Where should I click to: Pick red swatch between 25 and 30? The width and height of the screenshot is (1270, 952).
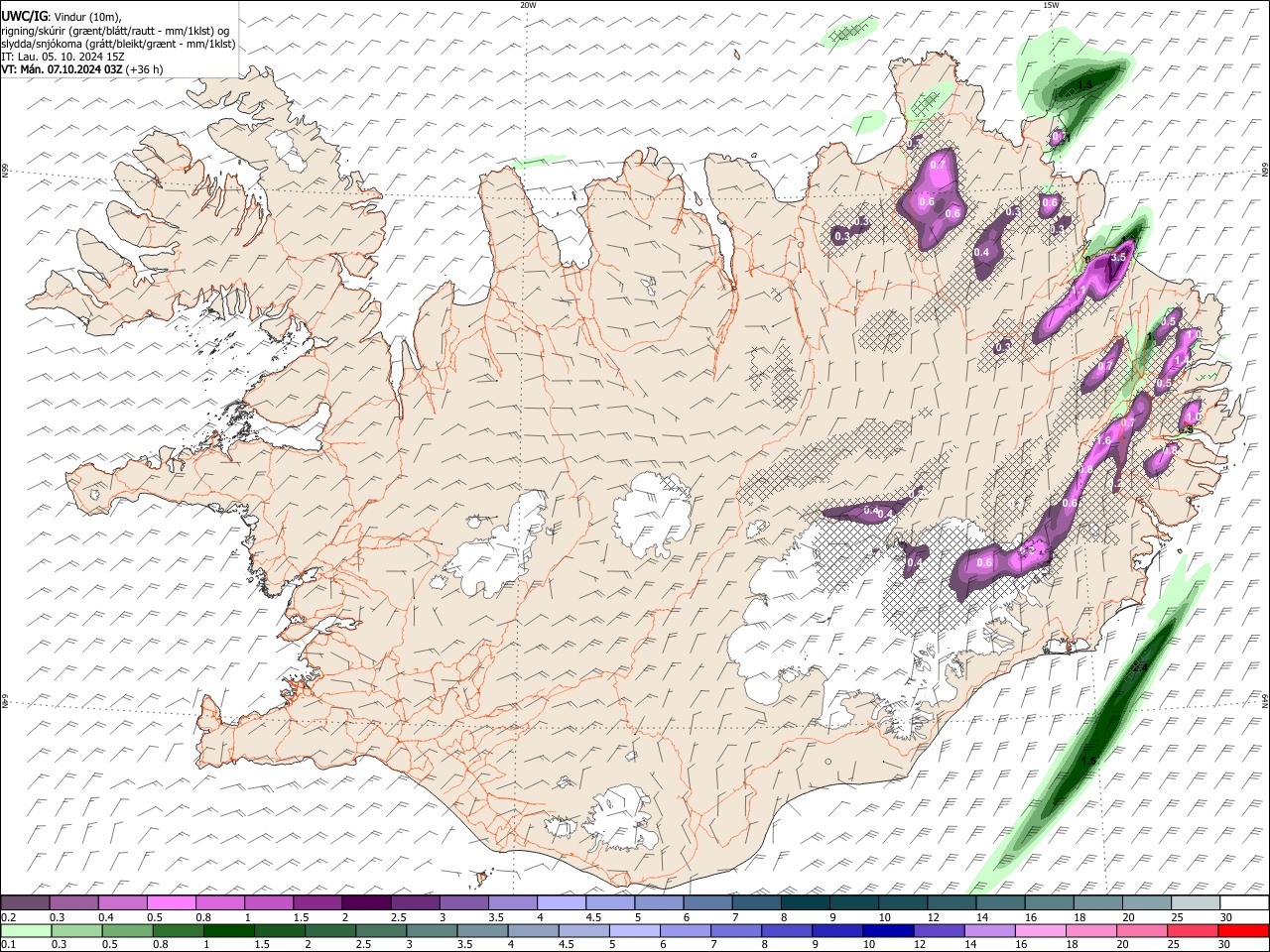1193,930
